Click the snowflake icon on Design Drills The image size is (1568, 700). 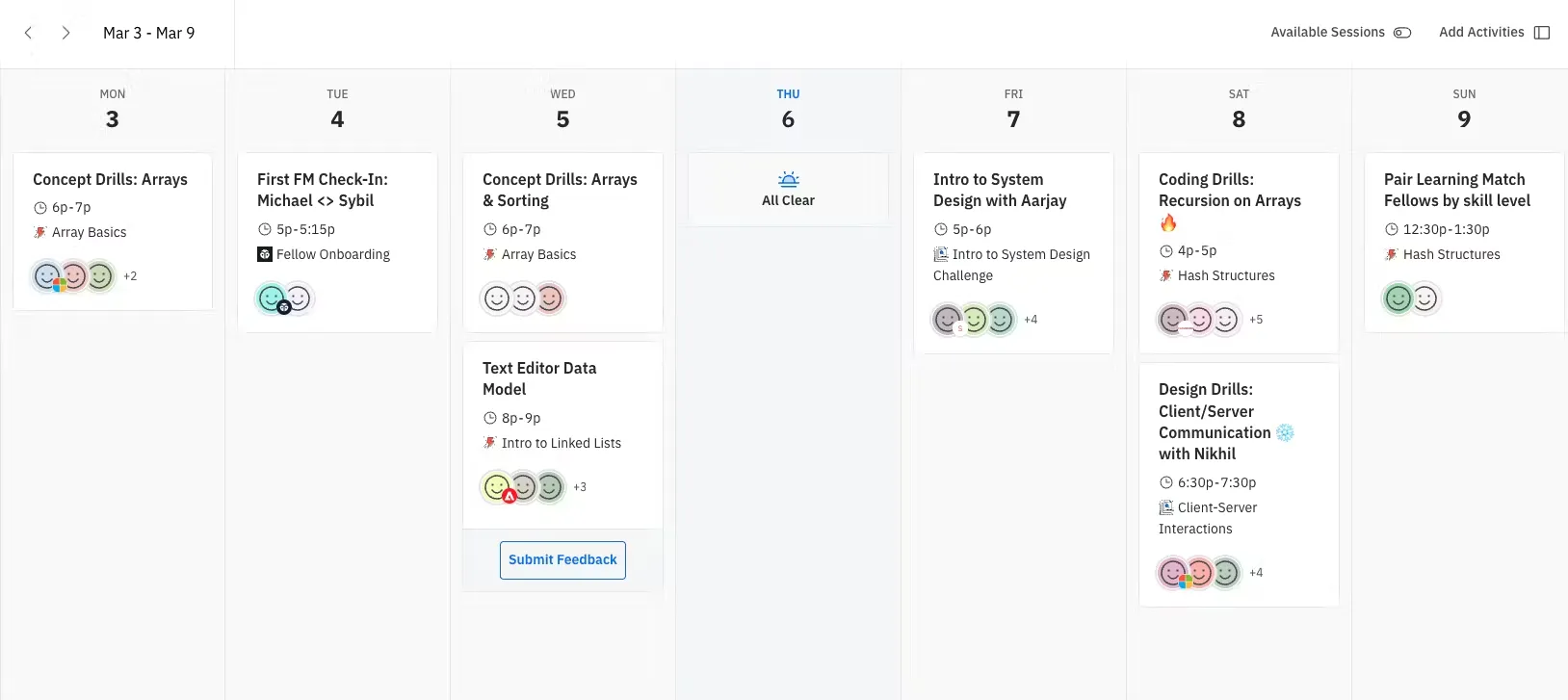pyautogui.click(x=1285, y=432)
